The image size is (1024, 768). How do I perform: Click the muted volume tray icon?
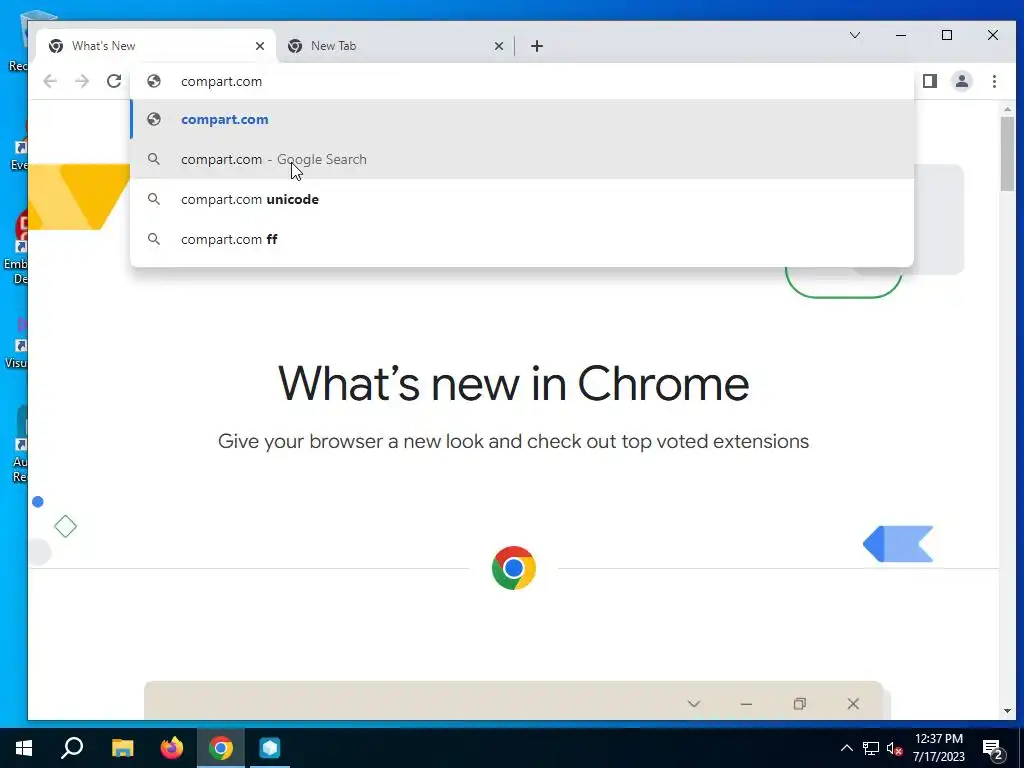(x=895, y=748)
